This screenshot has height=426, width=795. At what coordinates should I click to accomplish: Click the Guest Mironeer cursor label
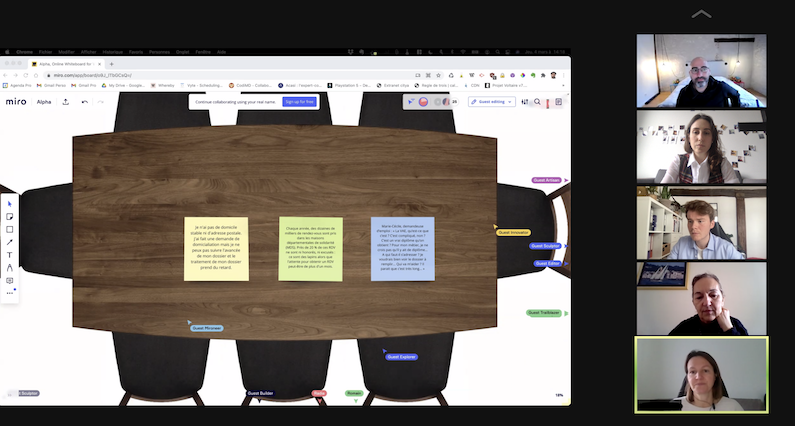207,328
